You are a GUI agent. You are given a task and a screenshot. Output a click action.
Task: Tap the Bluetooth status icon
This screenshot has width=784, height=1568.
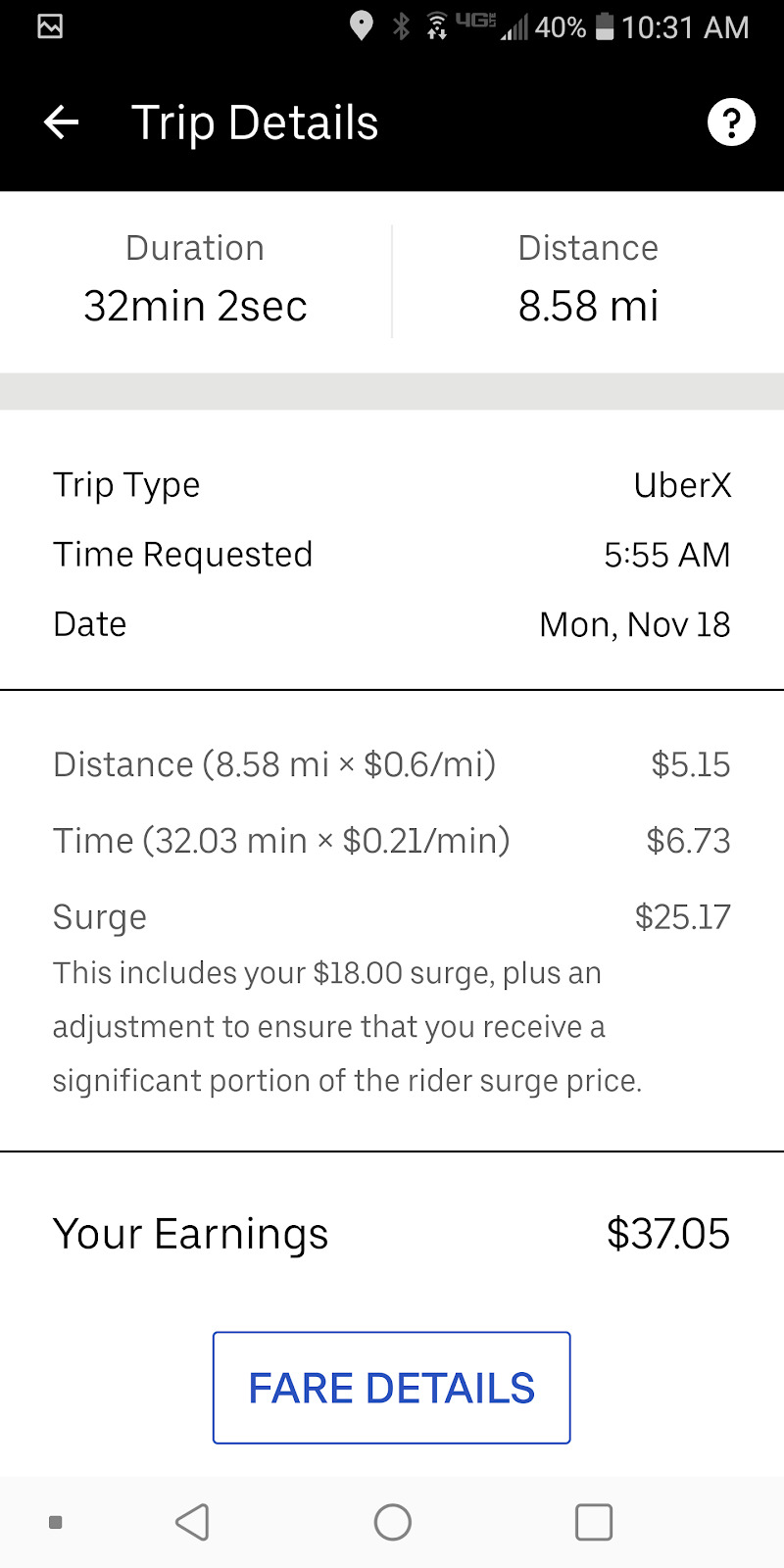pos(401,26)
